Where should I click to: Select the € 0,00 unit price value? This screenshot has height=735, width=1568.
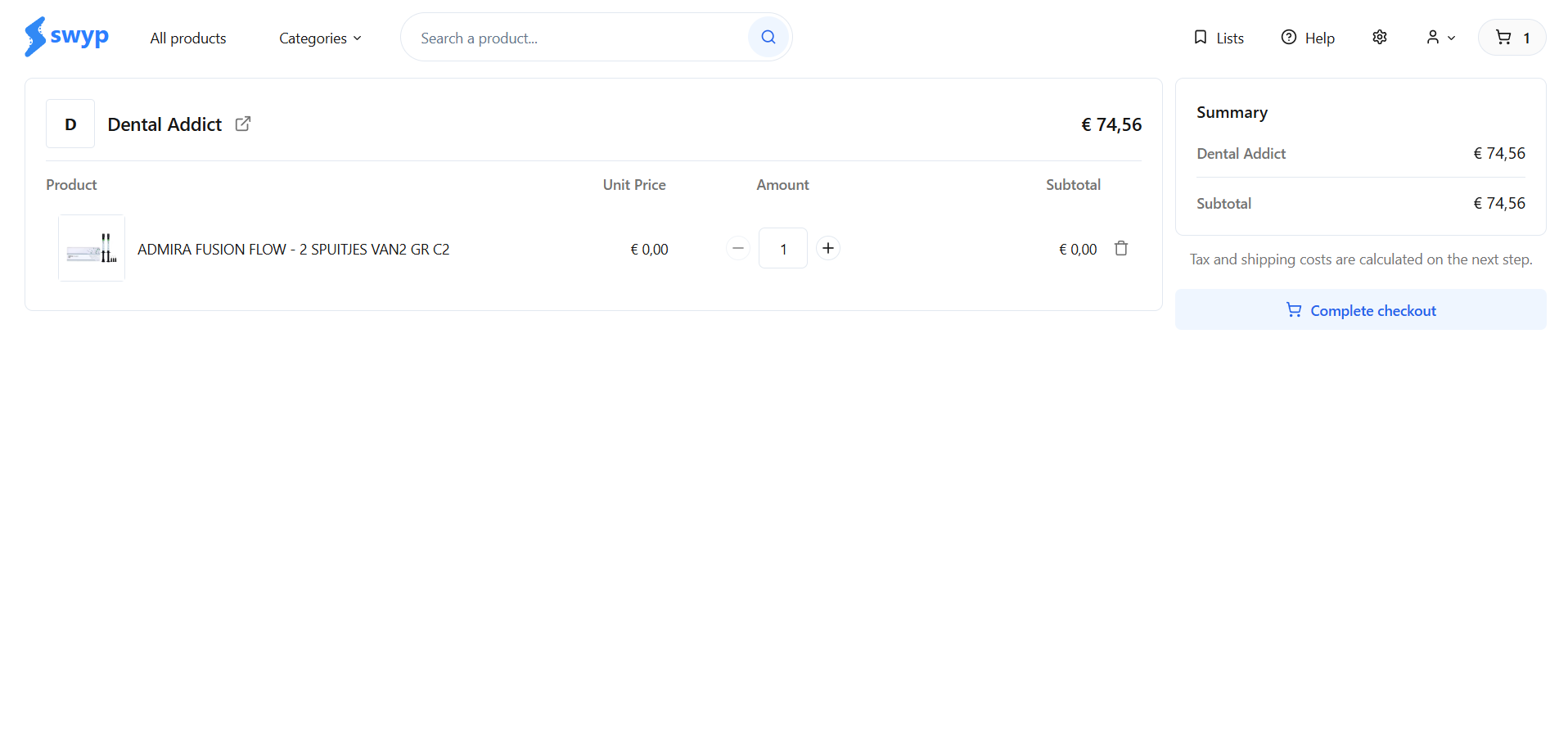(x=649, y=249)
